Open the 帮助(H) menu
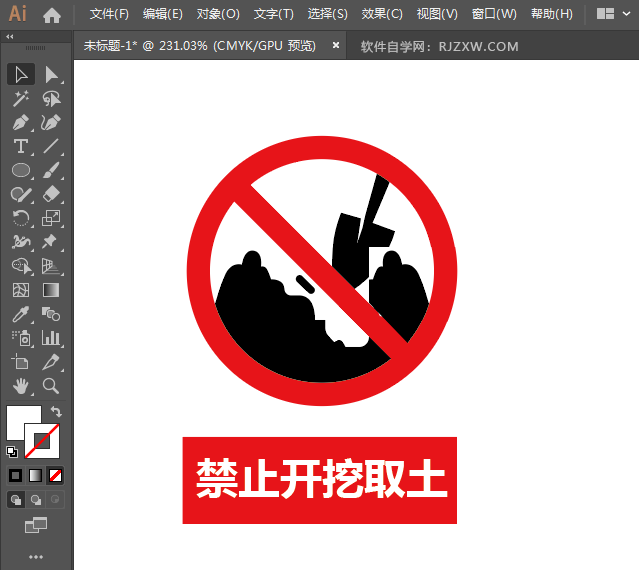Viewport: 639px width, 570px height. coord(552,14)
